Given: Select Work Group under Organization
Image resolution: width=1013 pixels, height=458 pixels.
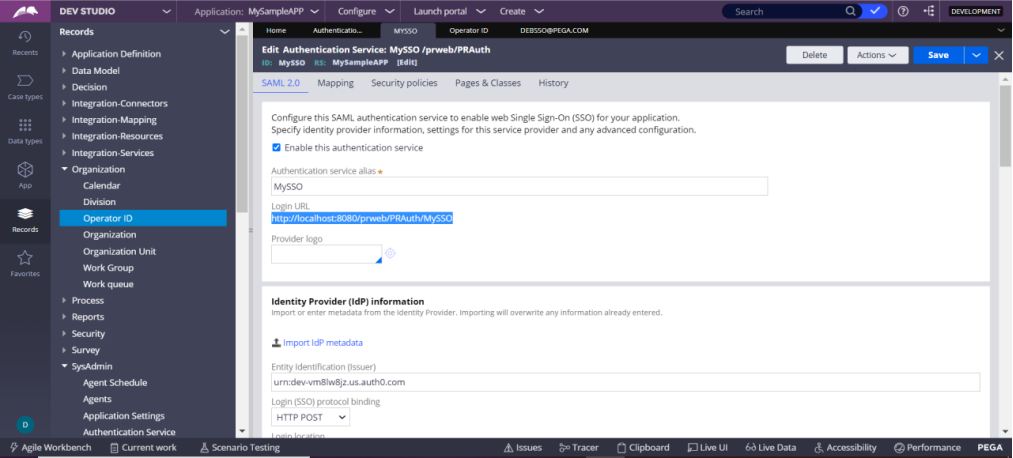Looking at the screenshot, I should point(108,267).
